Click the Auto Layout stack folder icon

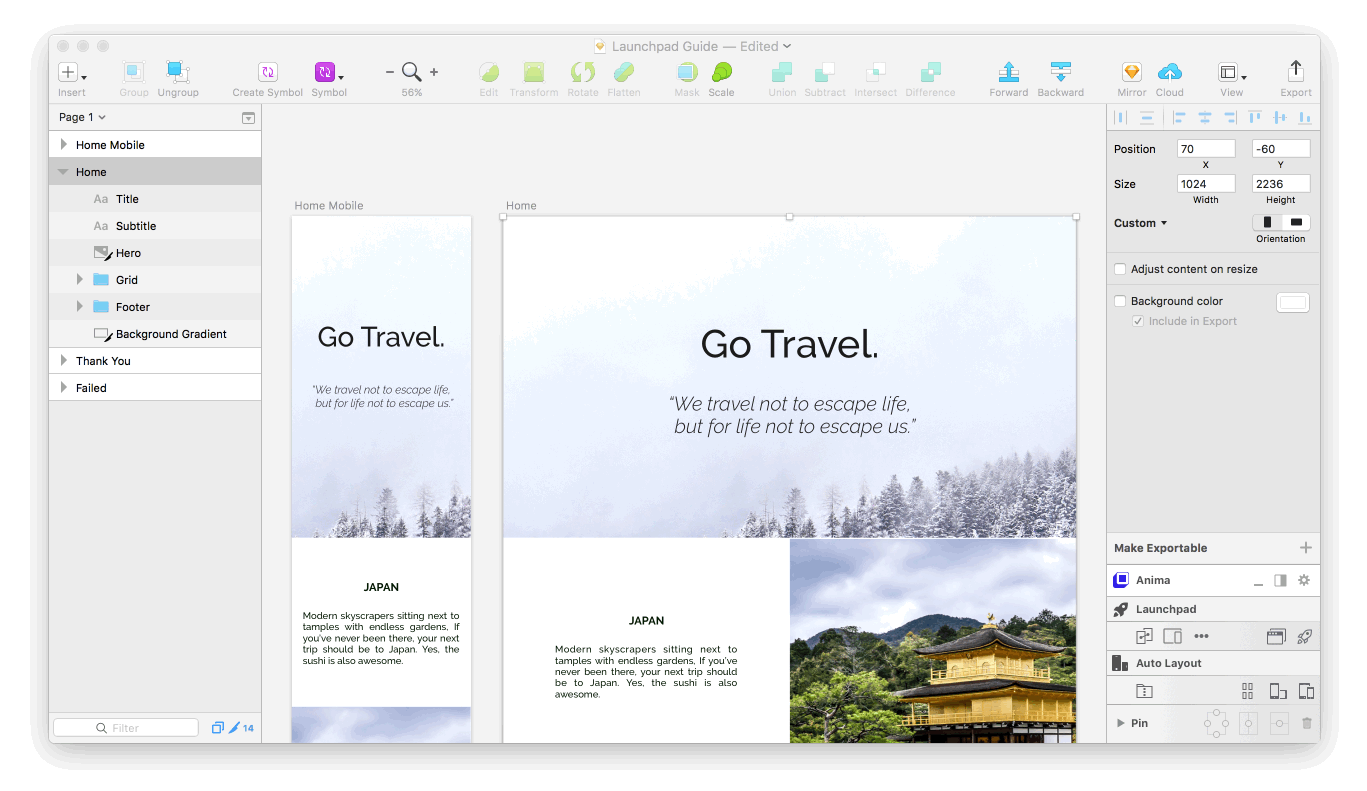click(1144, 691)
